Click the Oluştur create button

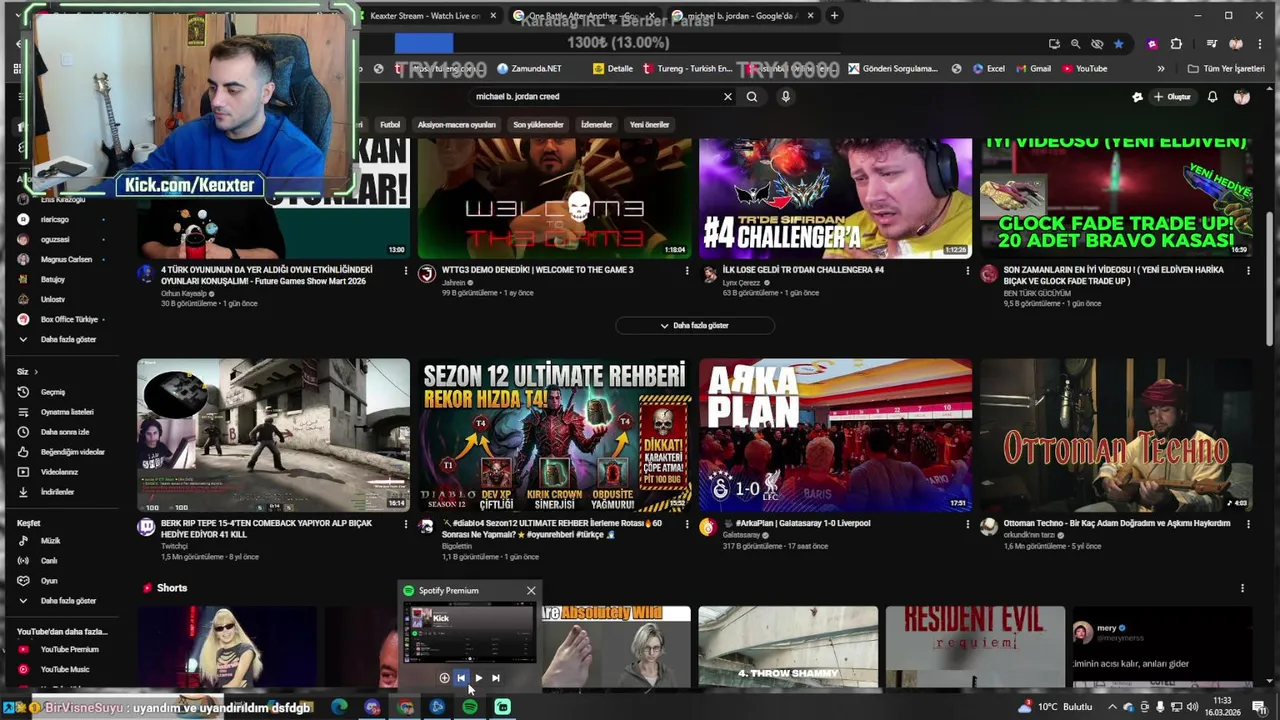pyautogui.click(x=1172, y=97)
